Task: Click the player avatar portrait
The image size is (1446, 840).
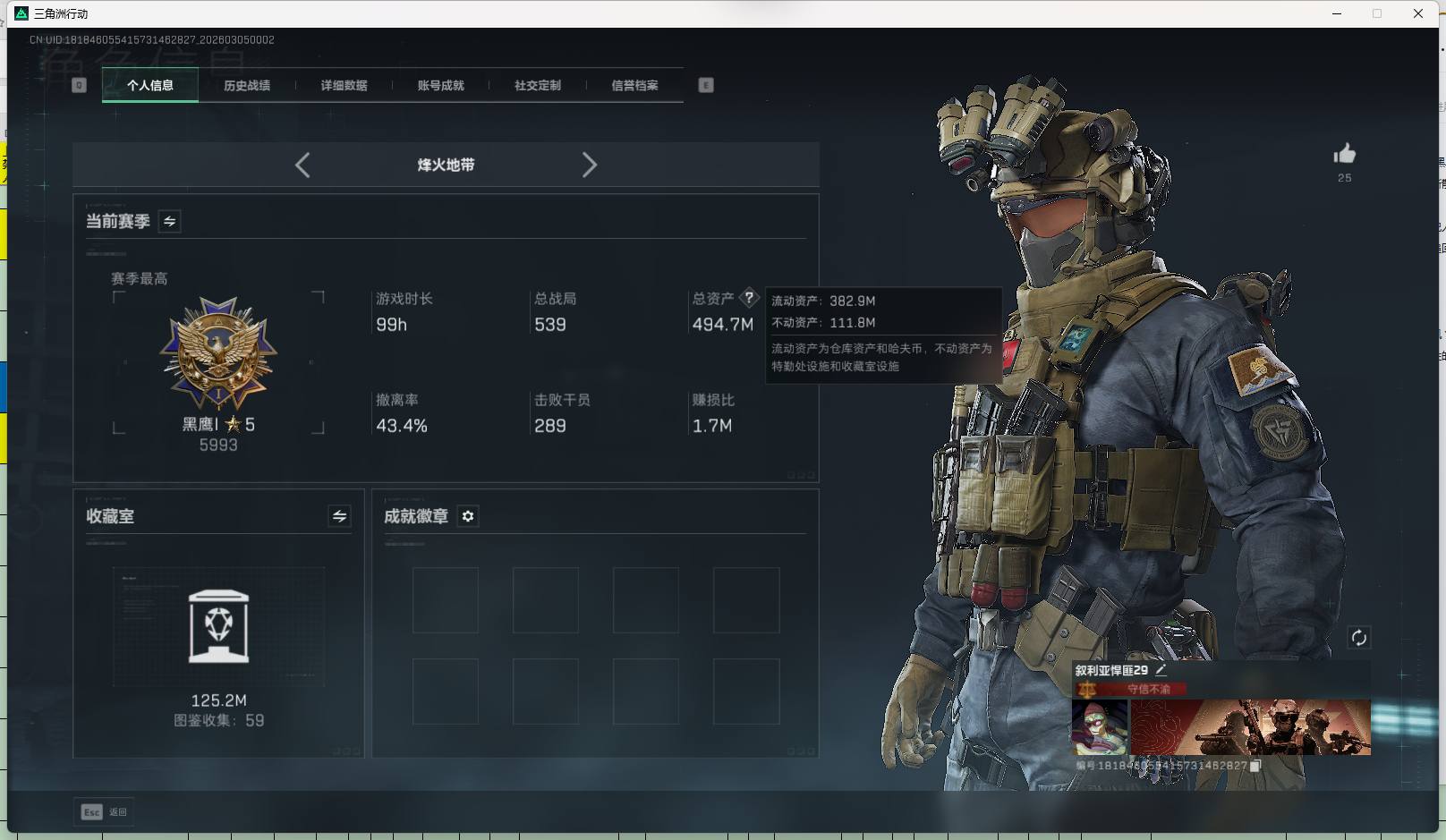Action: pyautogui.click(x=1100, y=726)
